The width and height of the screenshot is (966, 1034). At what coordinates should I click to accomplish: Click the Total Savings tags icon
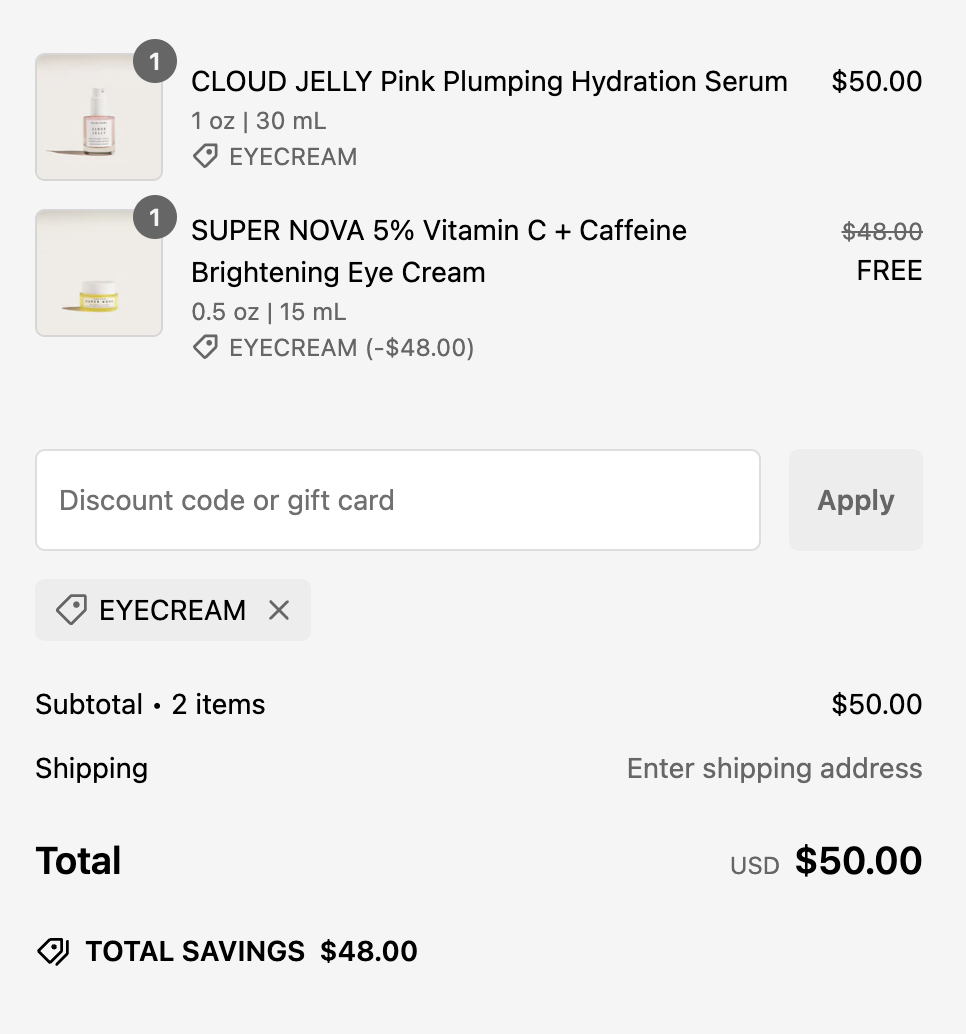click(x=53, y=952)
